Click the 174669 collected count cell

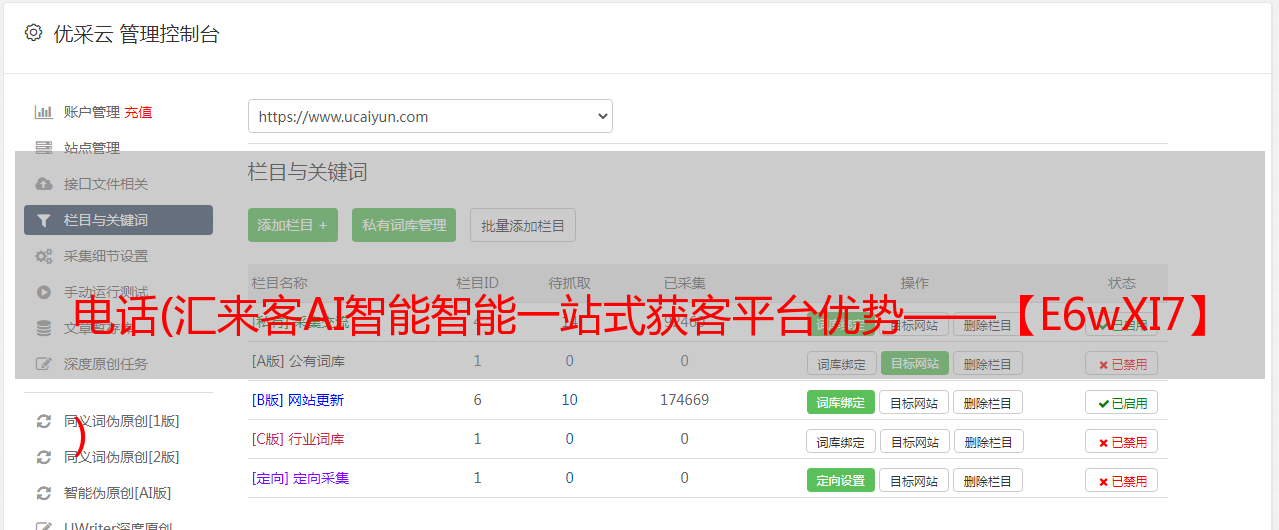coord(684,400)
